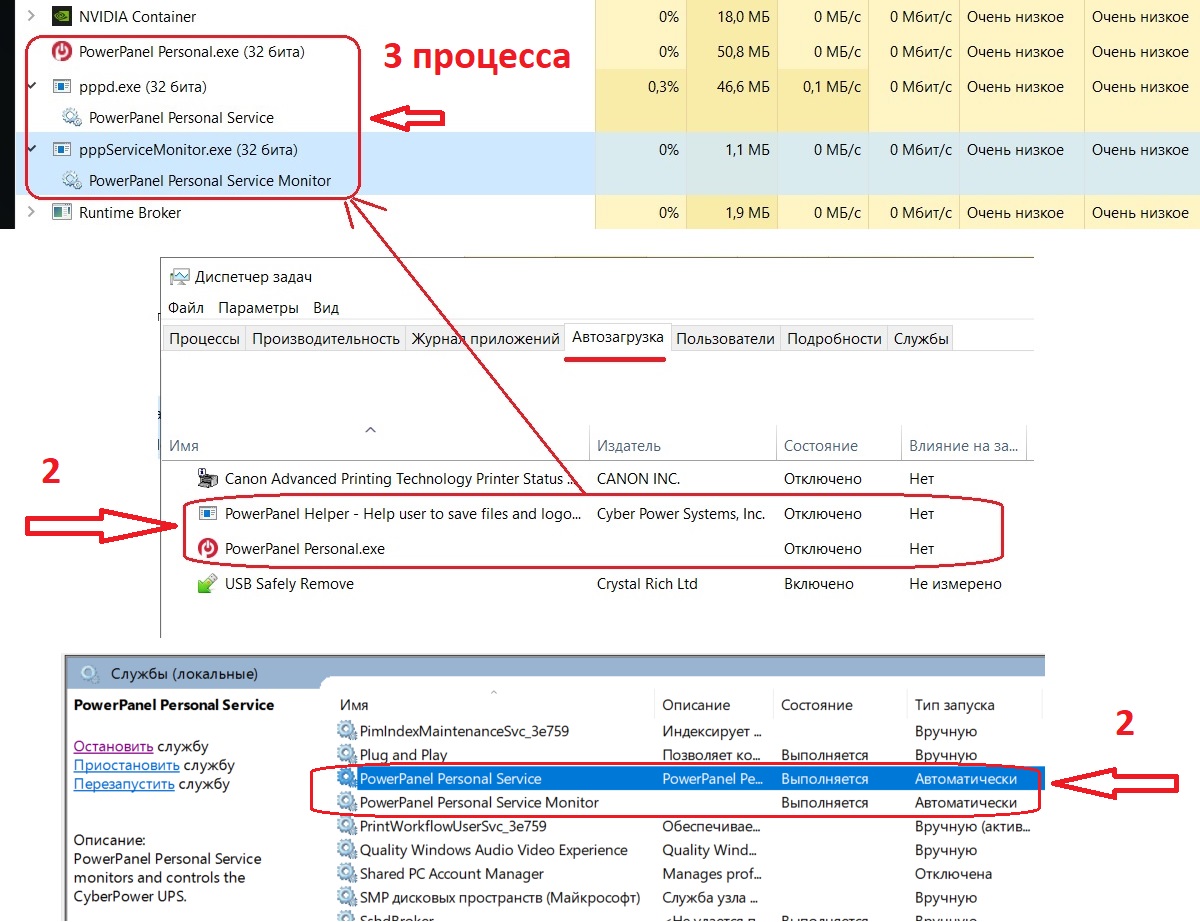Switch to the Пользователи tab
The width and height of the screenshot is (1200, 922).
pos(725,339)
